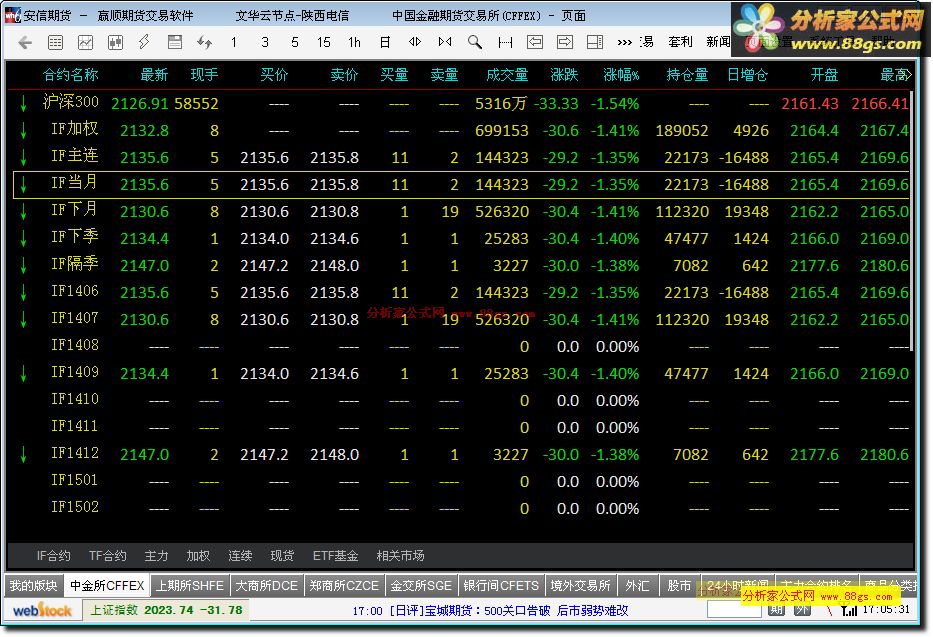Image resolution: width=933 pixels, height=637 pixels.
Task: Sort by 持仓量 column header
Action: click(687, 75)
